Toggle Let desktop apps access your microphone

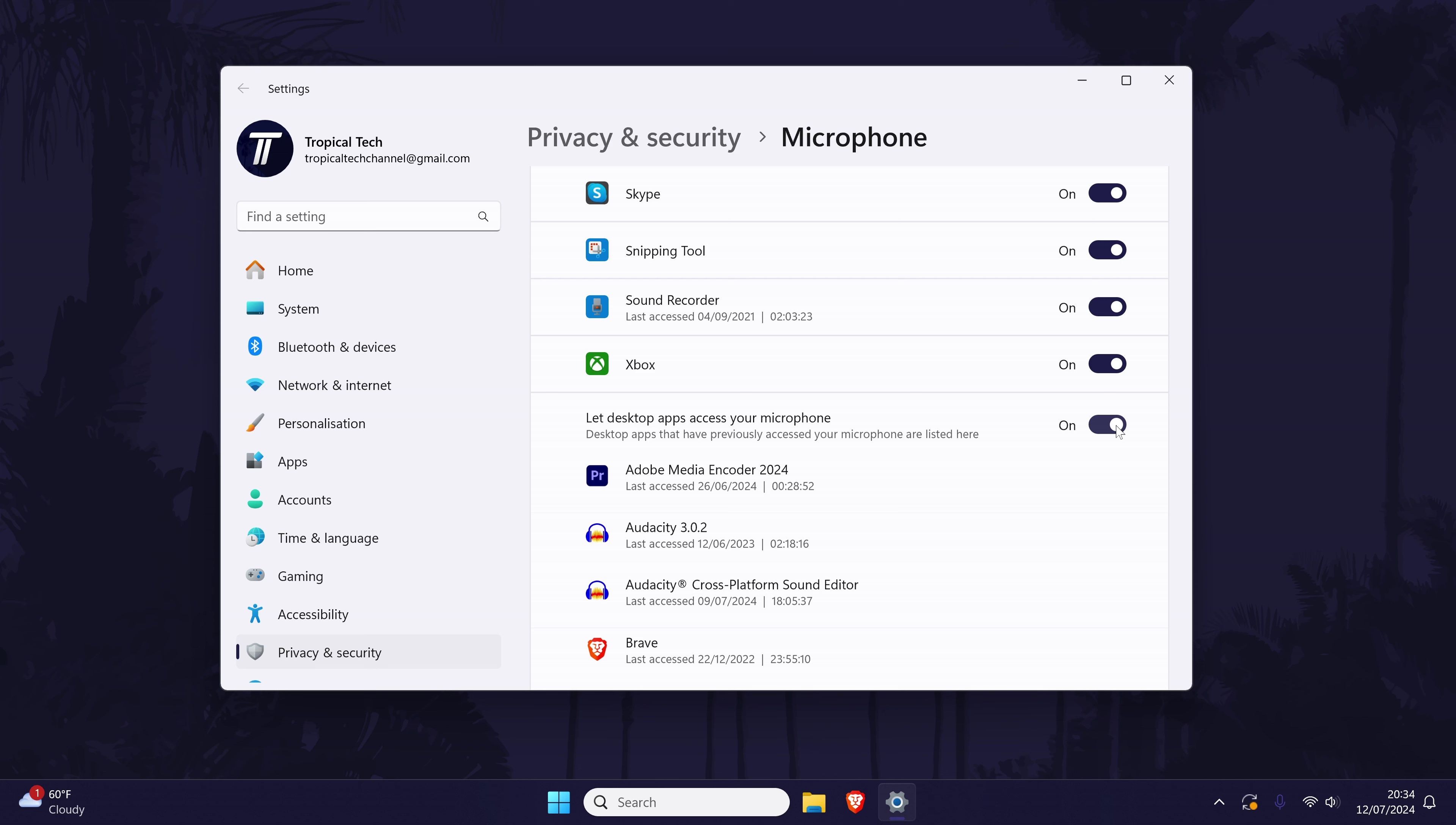tap(1107, 425)
